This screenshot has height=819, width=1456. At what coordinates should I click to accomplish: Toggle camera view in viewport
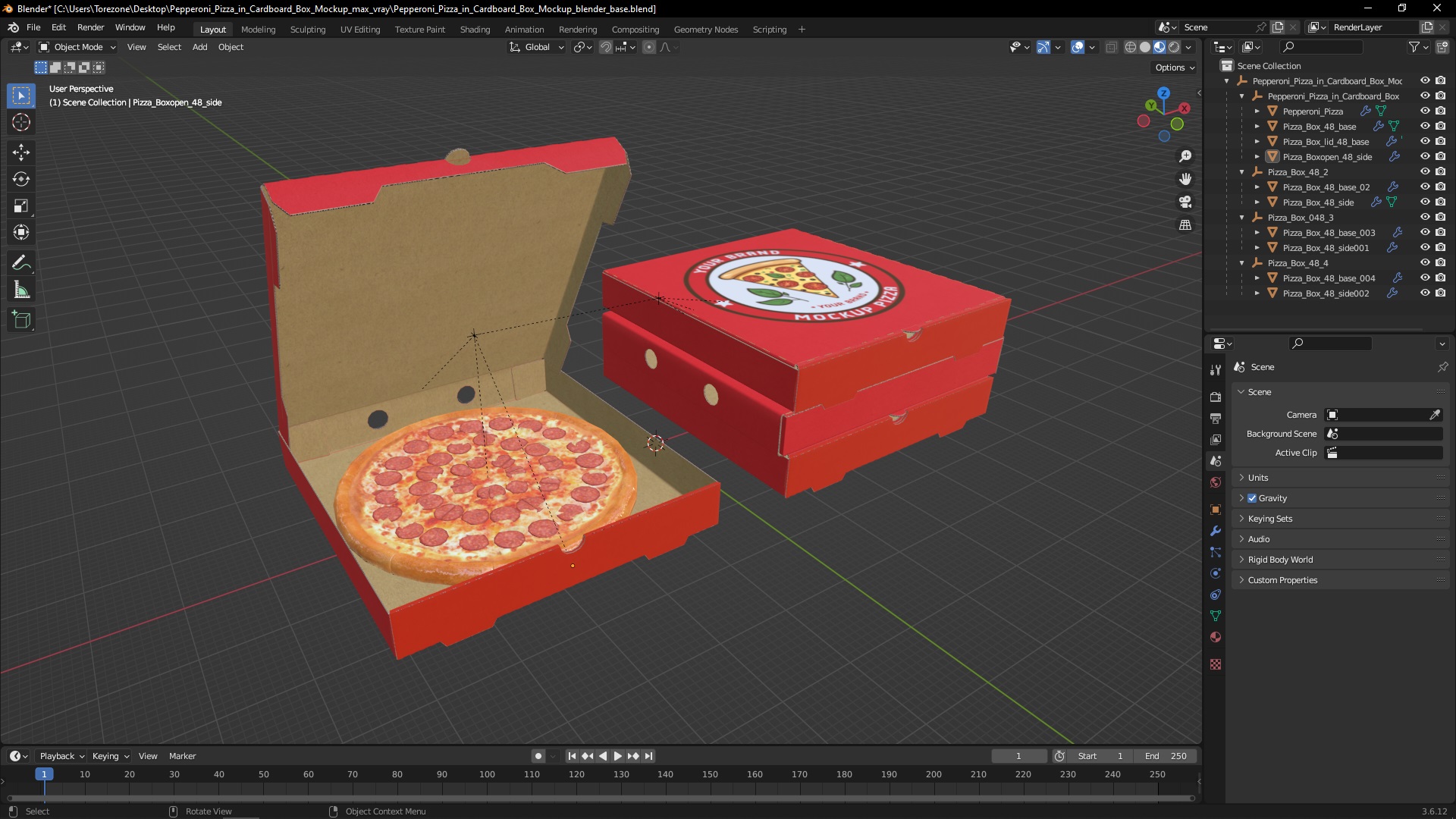[x=1185, y=202]
